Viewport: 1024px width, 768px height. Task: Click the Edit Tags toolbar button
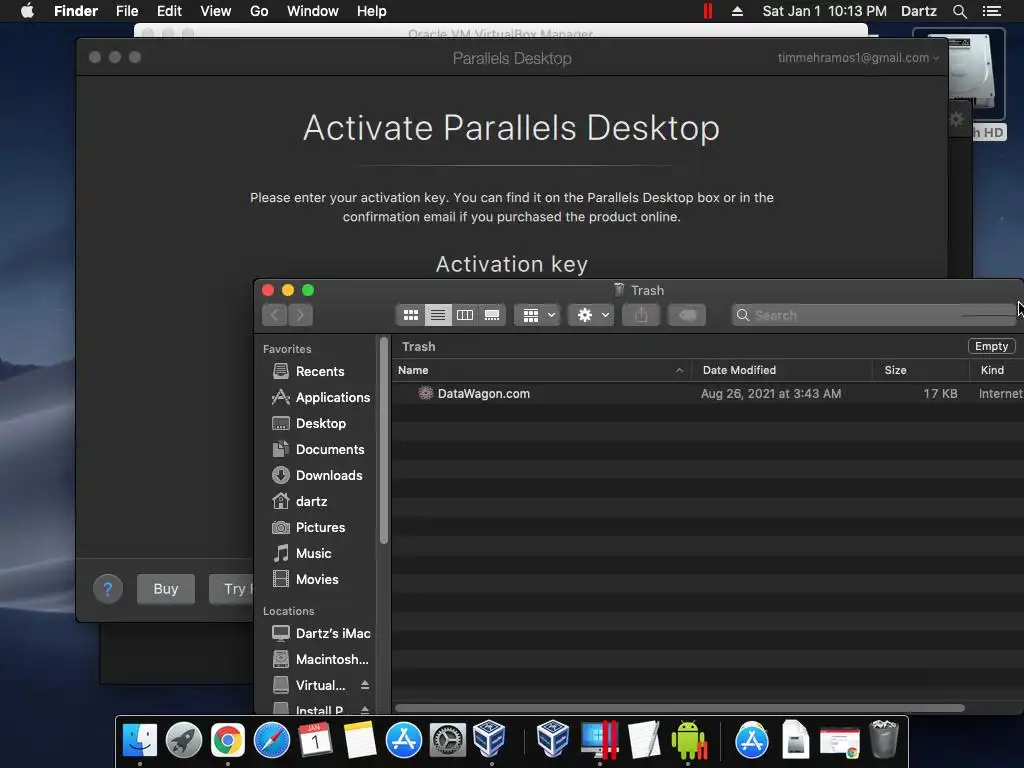pos(687,315)
